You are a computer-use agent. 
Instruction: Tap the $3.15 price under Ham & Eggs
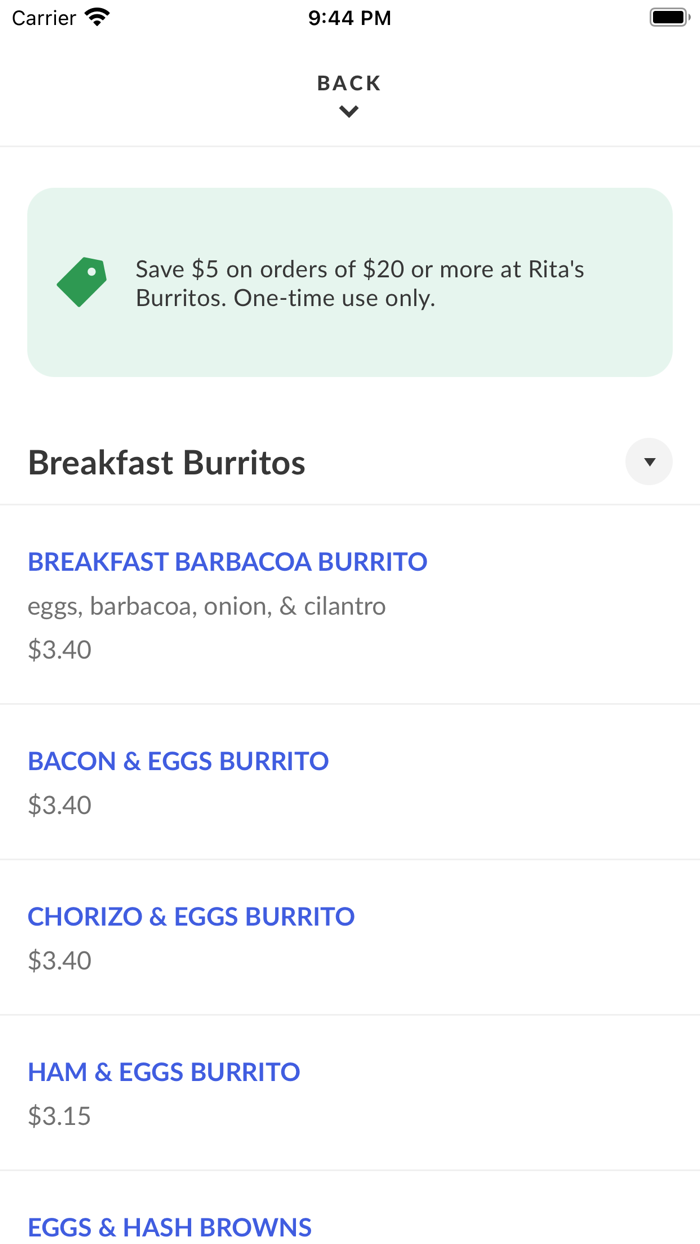point(58,1115)
